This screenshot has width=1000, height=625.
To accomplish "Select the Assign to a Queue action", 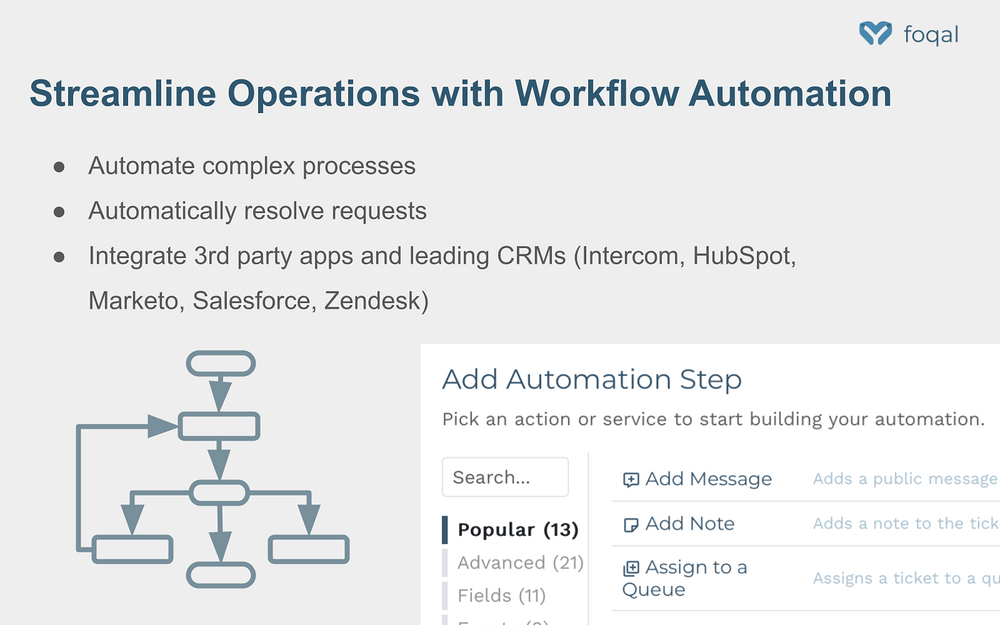I will pos(684,578).
